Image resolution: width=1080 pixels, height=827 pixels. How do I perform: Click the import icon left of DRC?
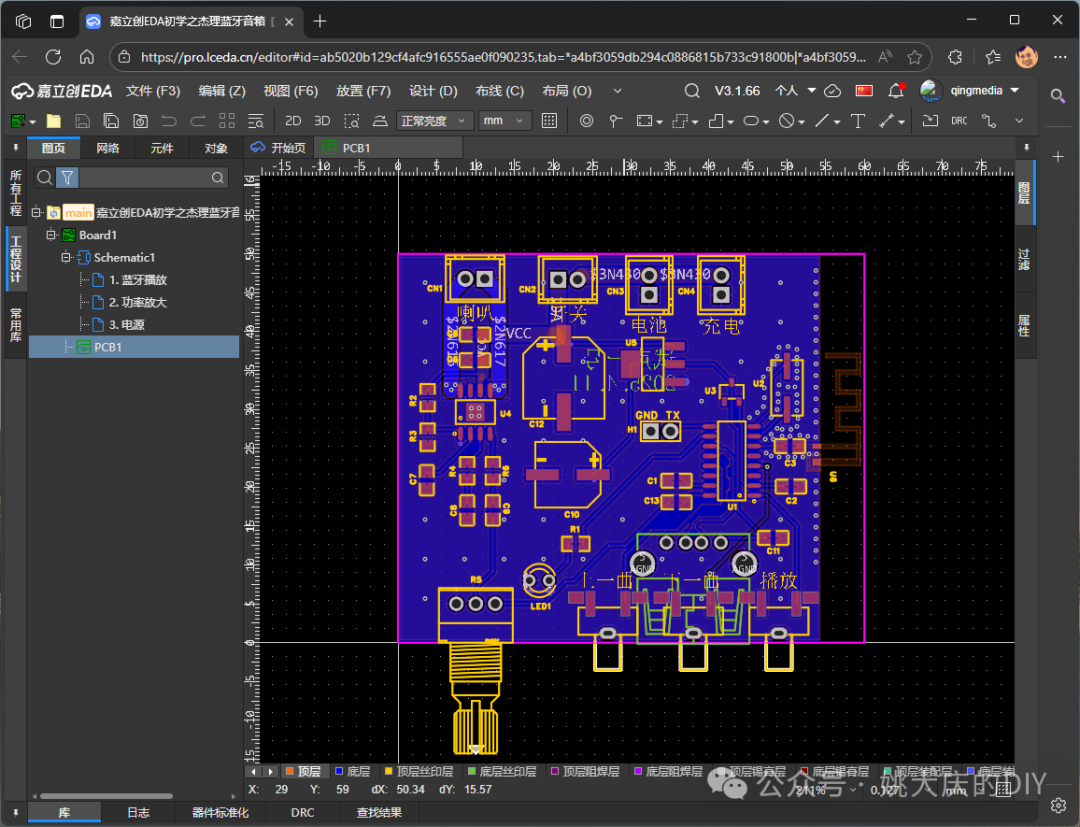(x=930, y=121)
